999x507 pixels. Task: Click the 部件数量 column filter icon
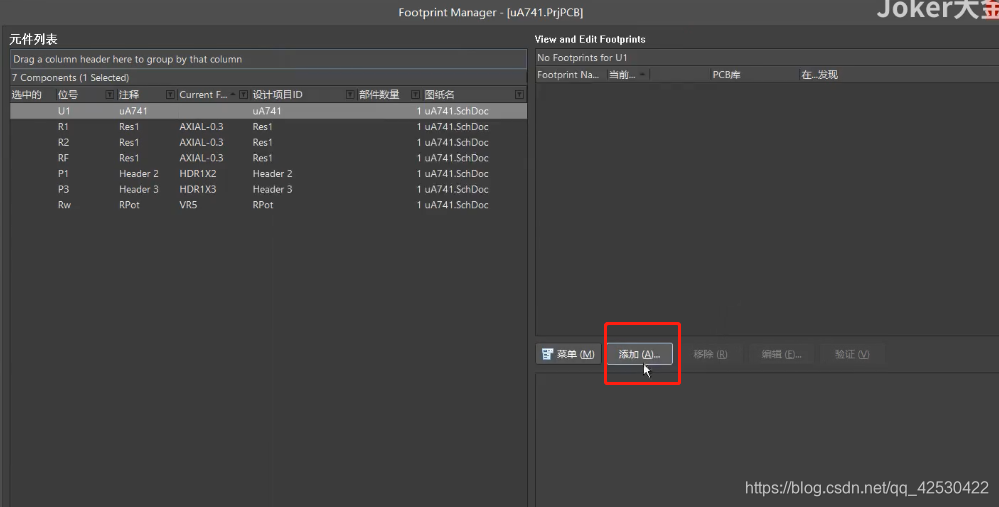(x=415, y=95)
